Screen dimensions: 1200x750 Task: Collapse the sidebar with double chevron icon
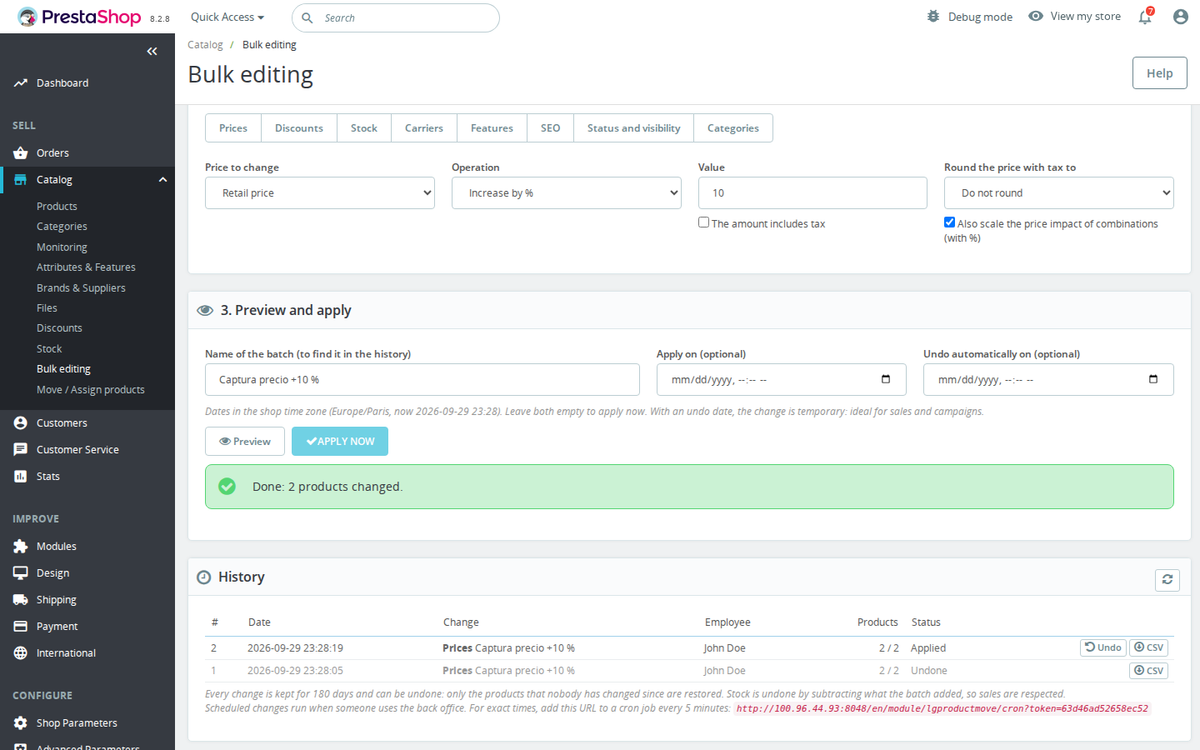click(x=152, y=51)
